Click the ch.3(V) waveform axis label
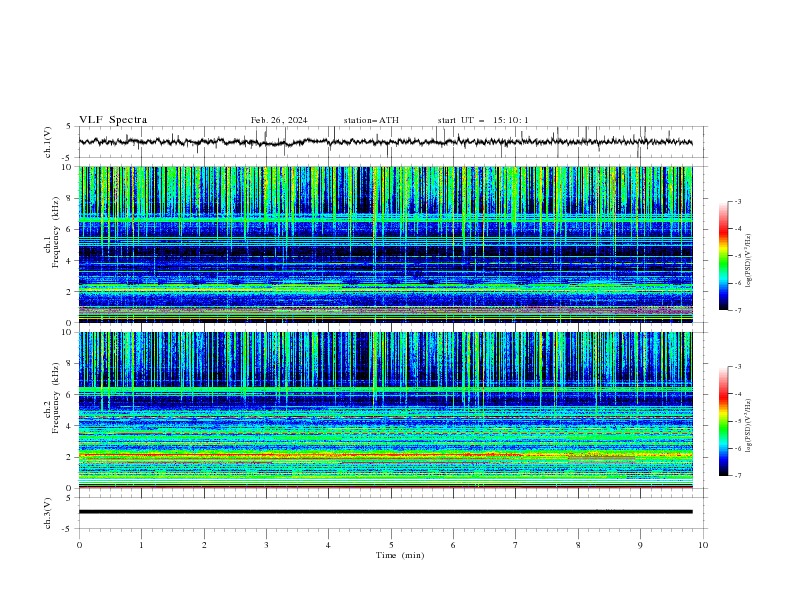 48,513
